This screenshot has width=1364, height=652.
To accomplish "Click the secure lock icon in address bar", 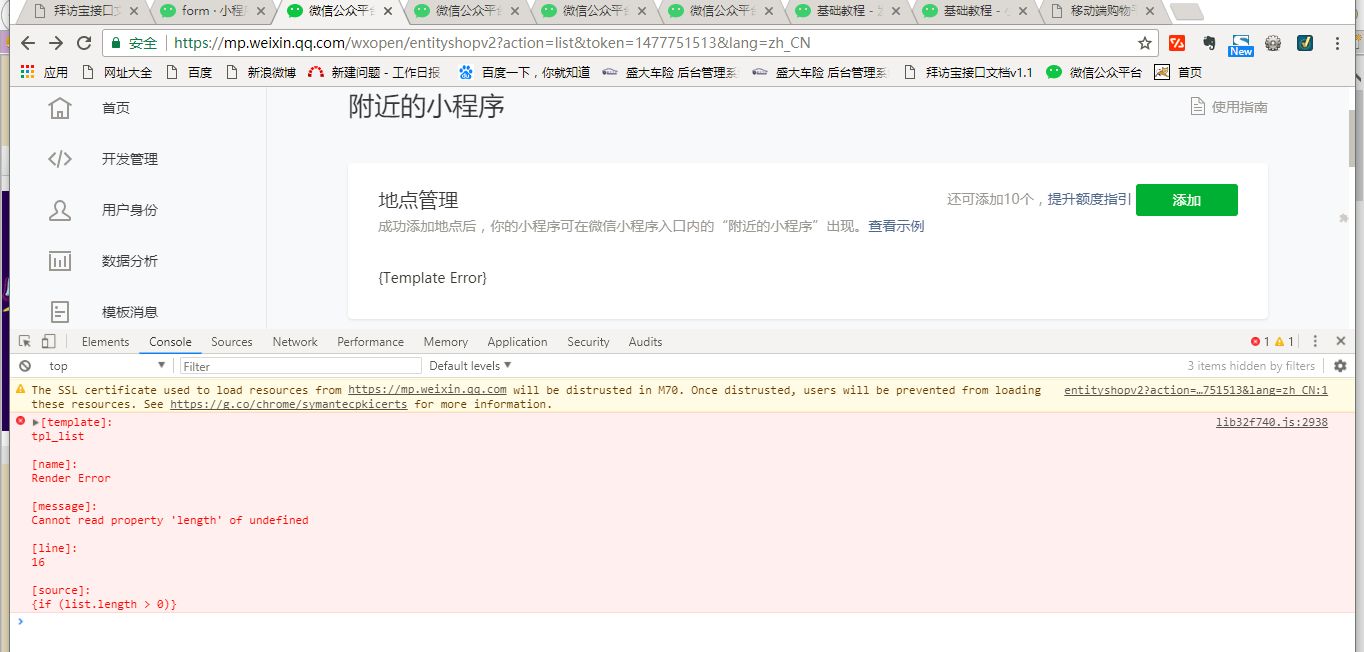I will click(117, 43).
